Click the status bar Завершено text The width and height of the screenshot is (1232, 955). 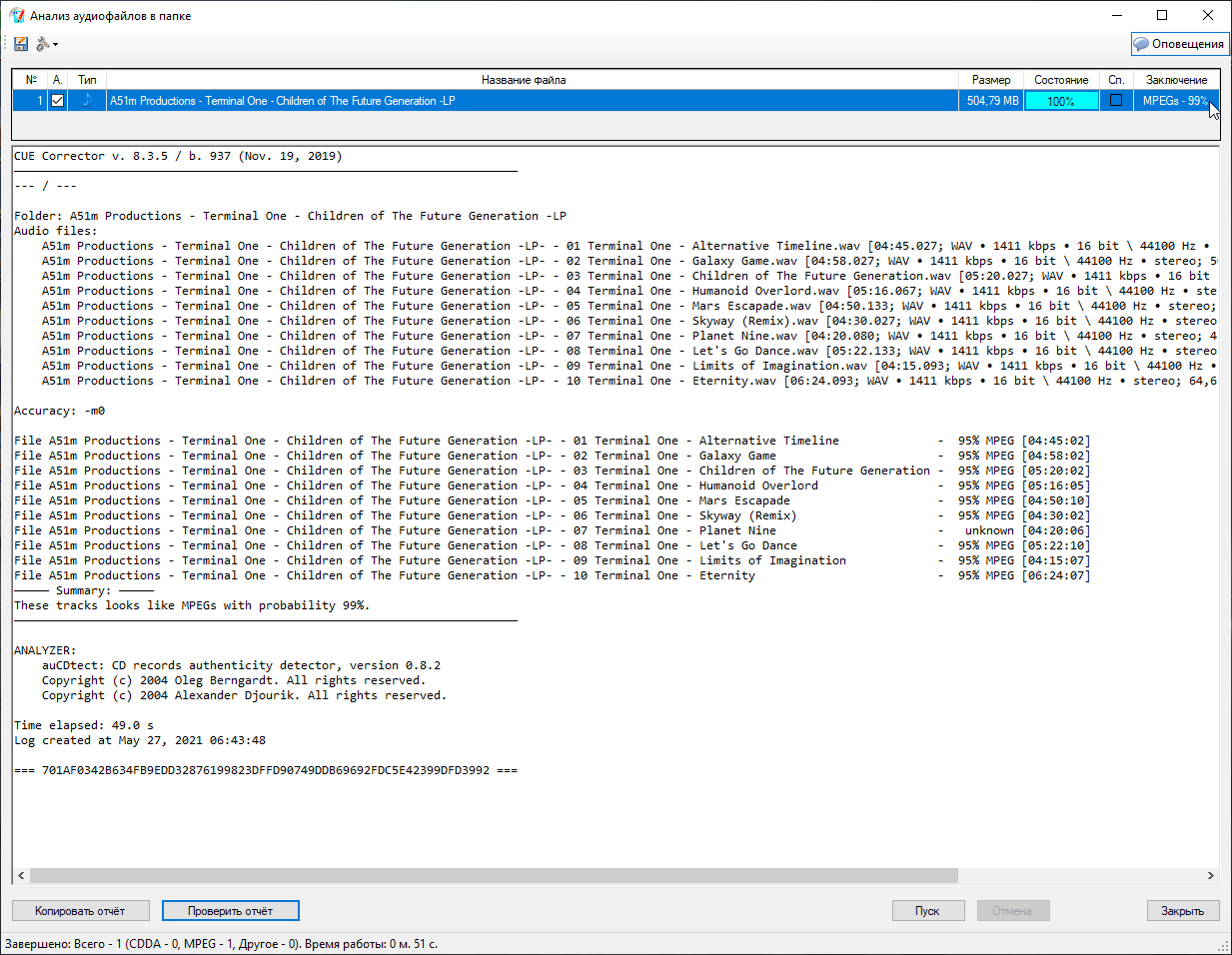(x=221, y=944)
